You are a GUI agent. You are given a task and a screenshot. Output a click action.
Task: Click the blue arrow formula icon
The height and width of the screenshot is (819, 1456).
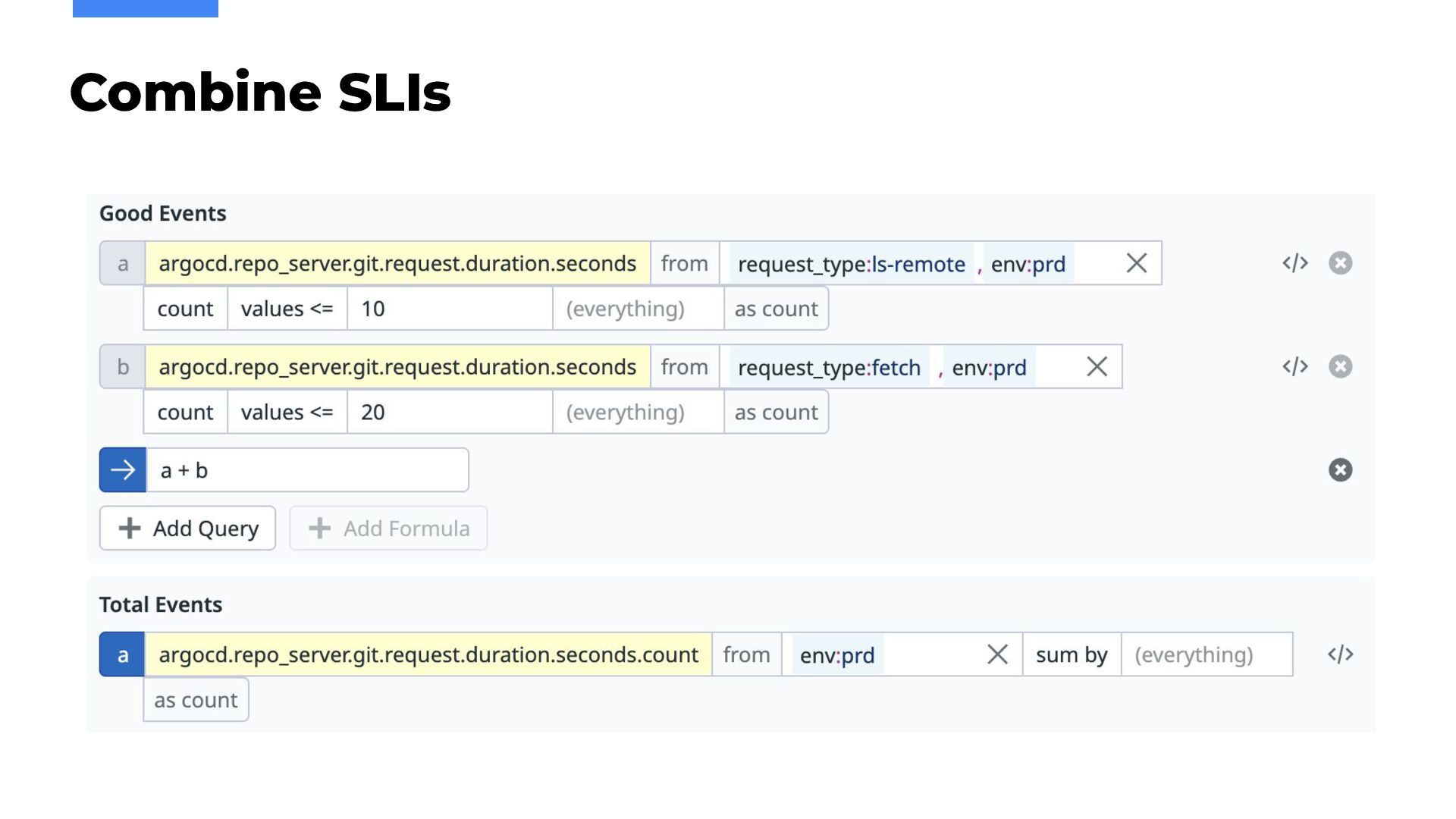[x=123, y=470]
